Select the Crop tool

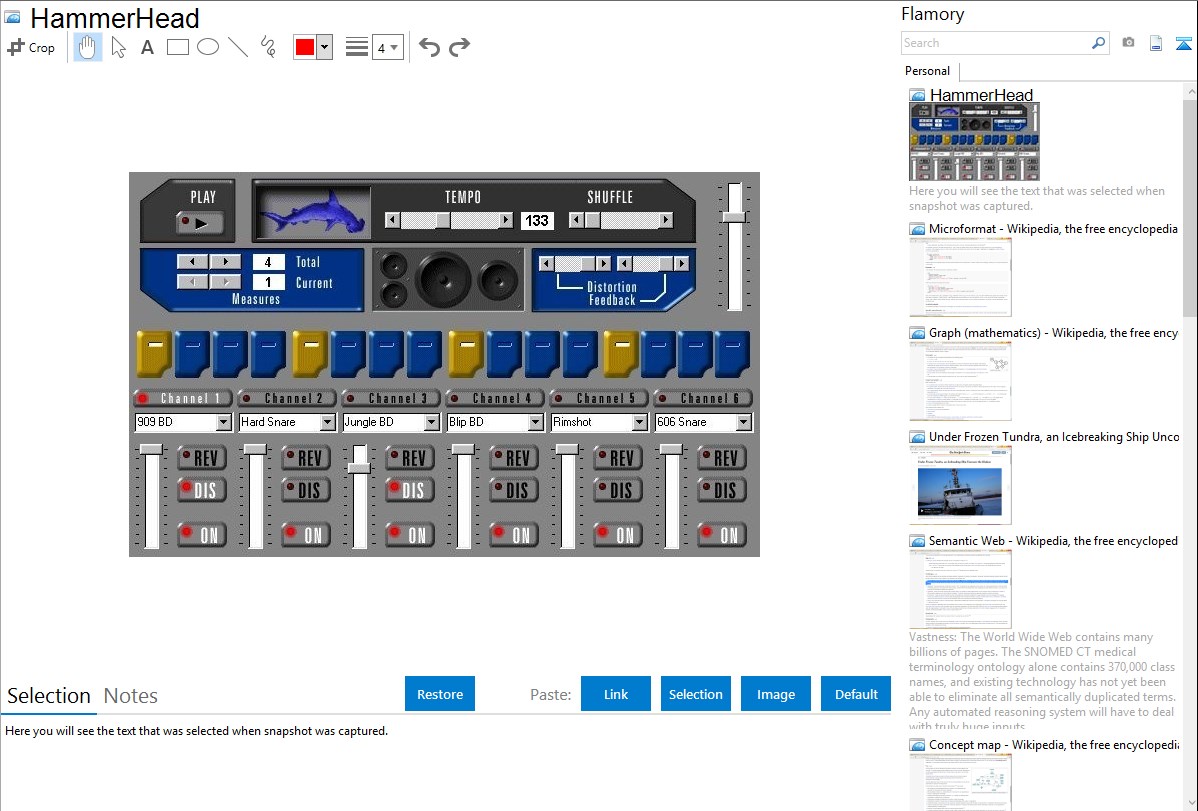pos(31,47)
